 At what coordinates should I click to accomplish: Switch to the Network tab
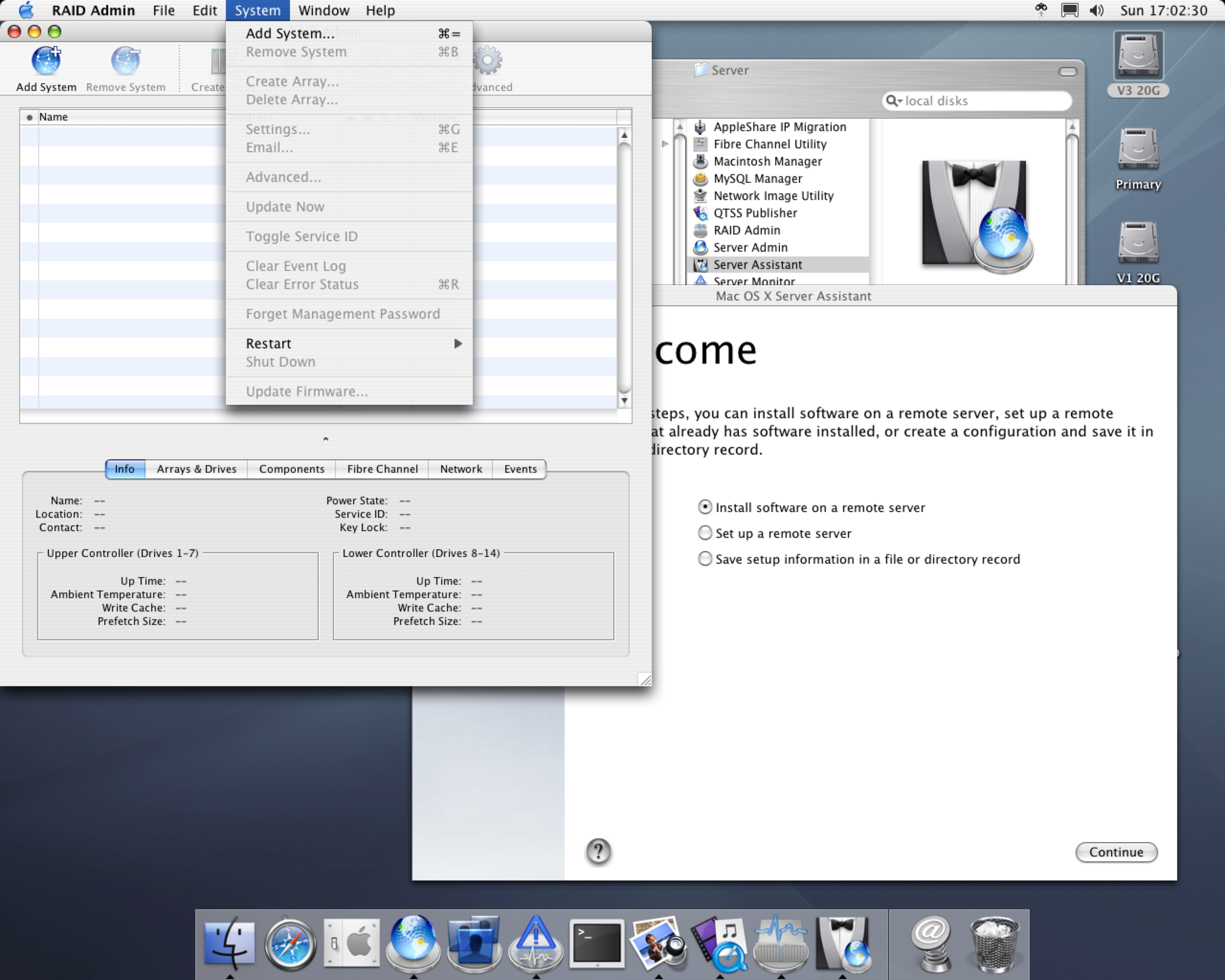pyautogui.click(x=461, y=468)
